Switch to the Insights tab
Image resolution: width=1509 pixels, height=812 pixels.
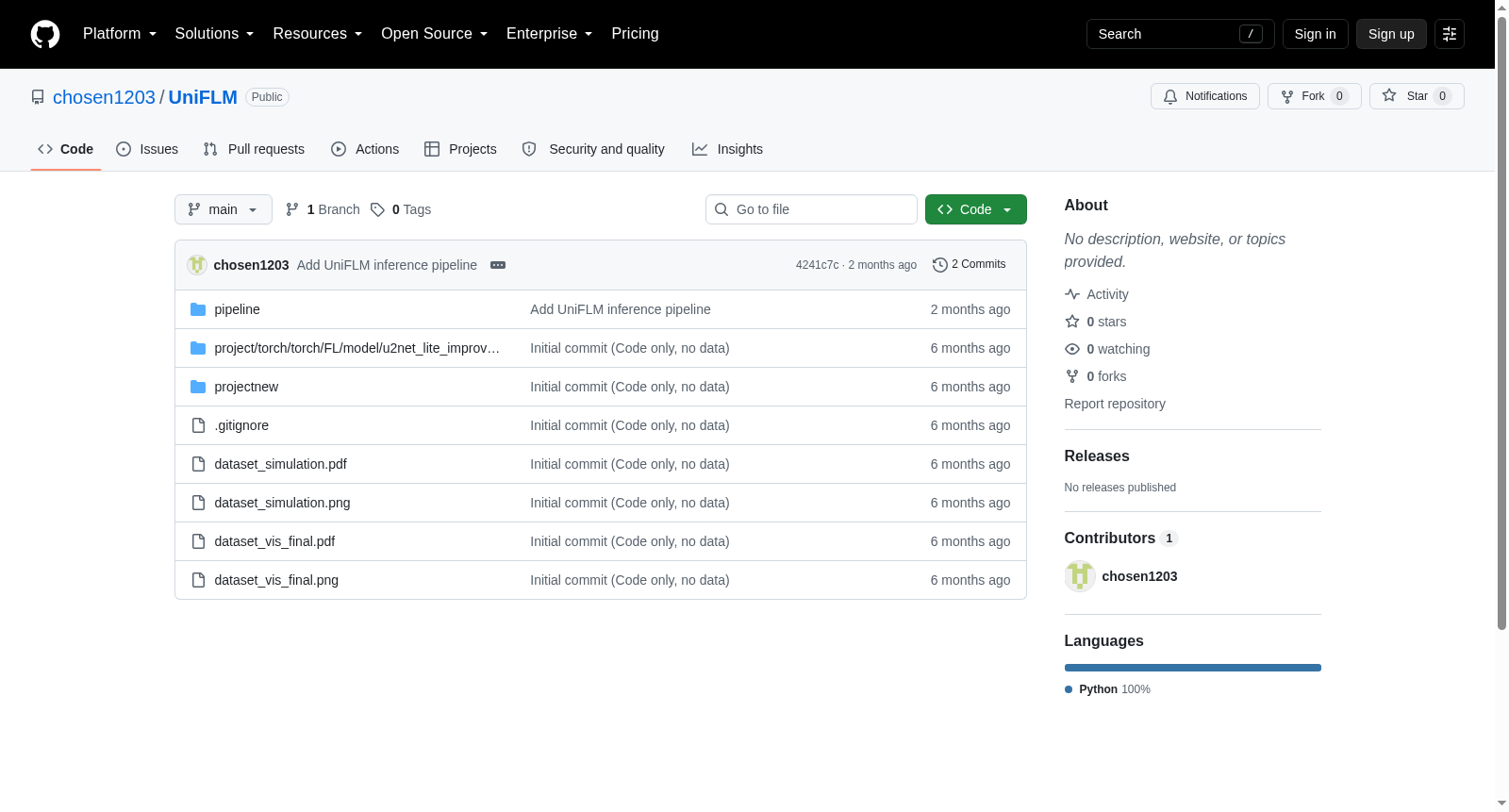(727, 149)
